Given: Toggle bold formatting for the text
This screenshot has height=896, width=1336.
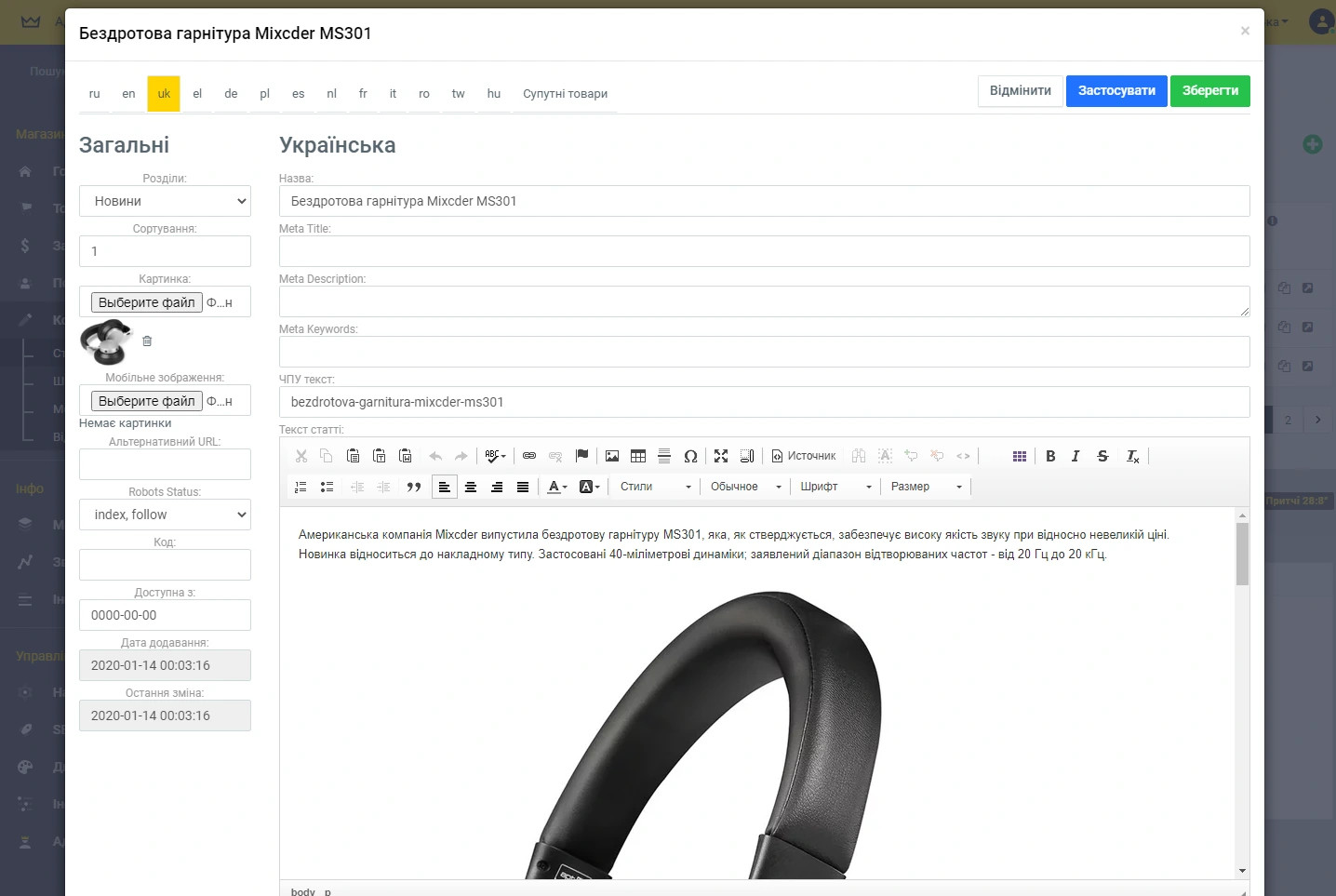Looking at the screenshot, I should coord(1050,456).
